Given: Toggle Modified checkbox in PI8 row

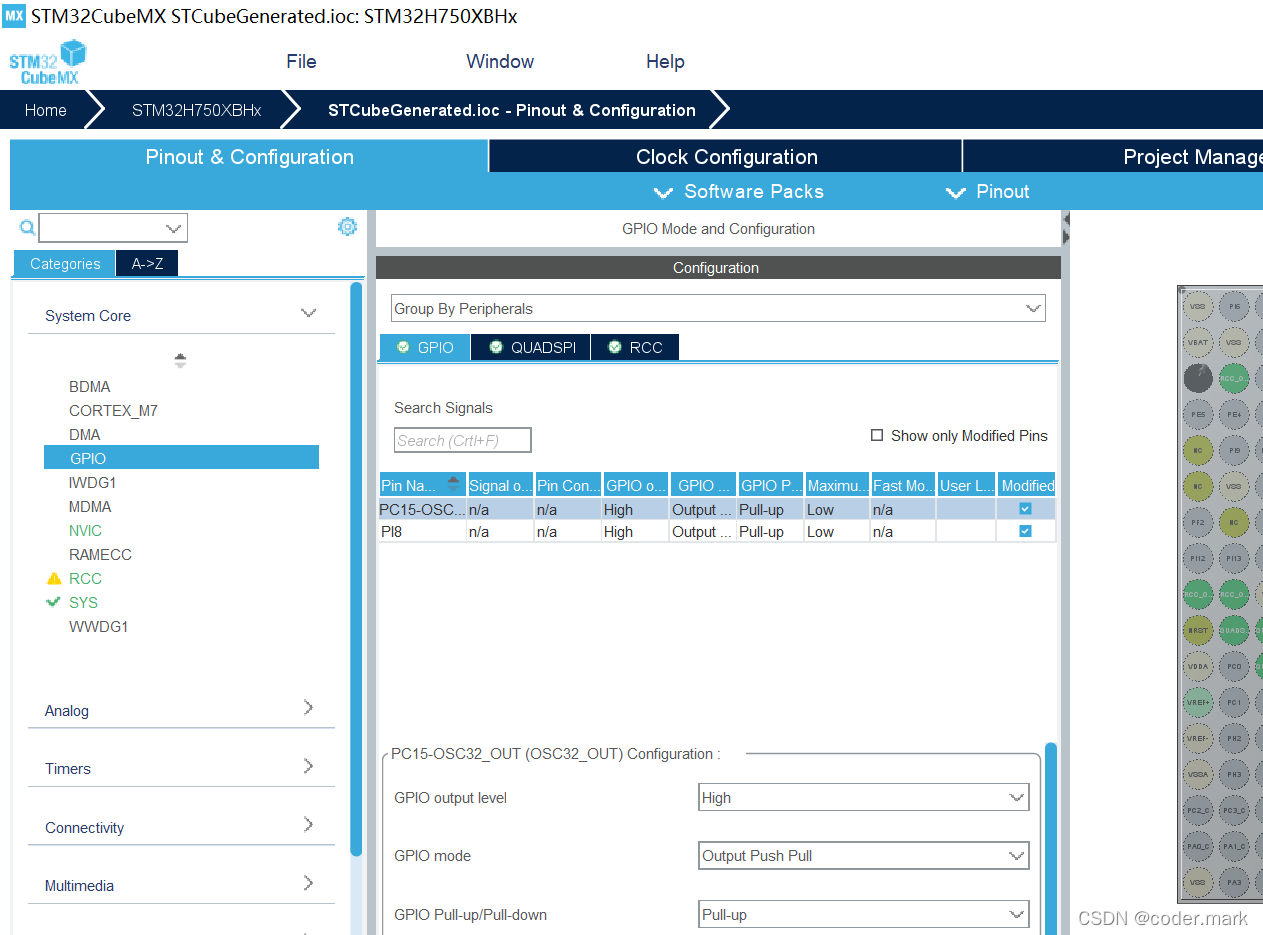Looking at the screenshot, I should (1025, 531).
